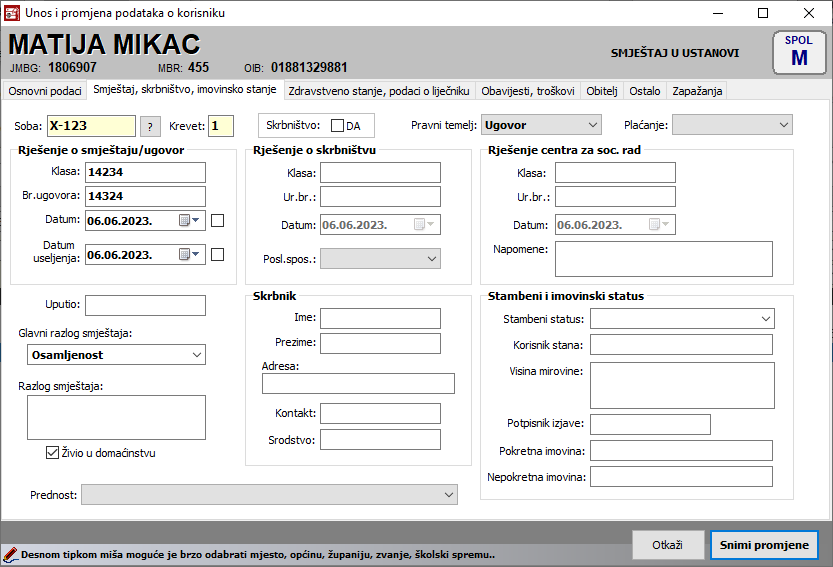Toggle checkbox next to Datum useljenja
This screenshot has height=567, width=833.
tap(218, 255)
